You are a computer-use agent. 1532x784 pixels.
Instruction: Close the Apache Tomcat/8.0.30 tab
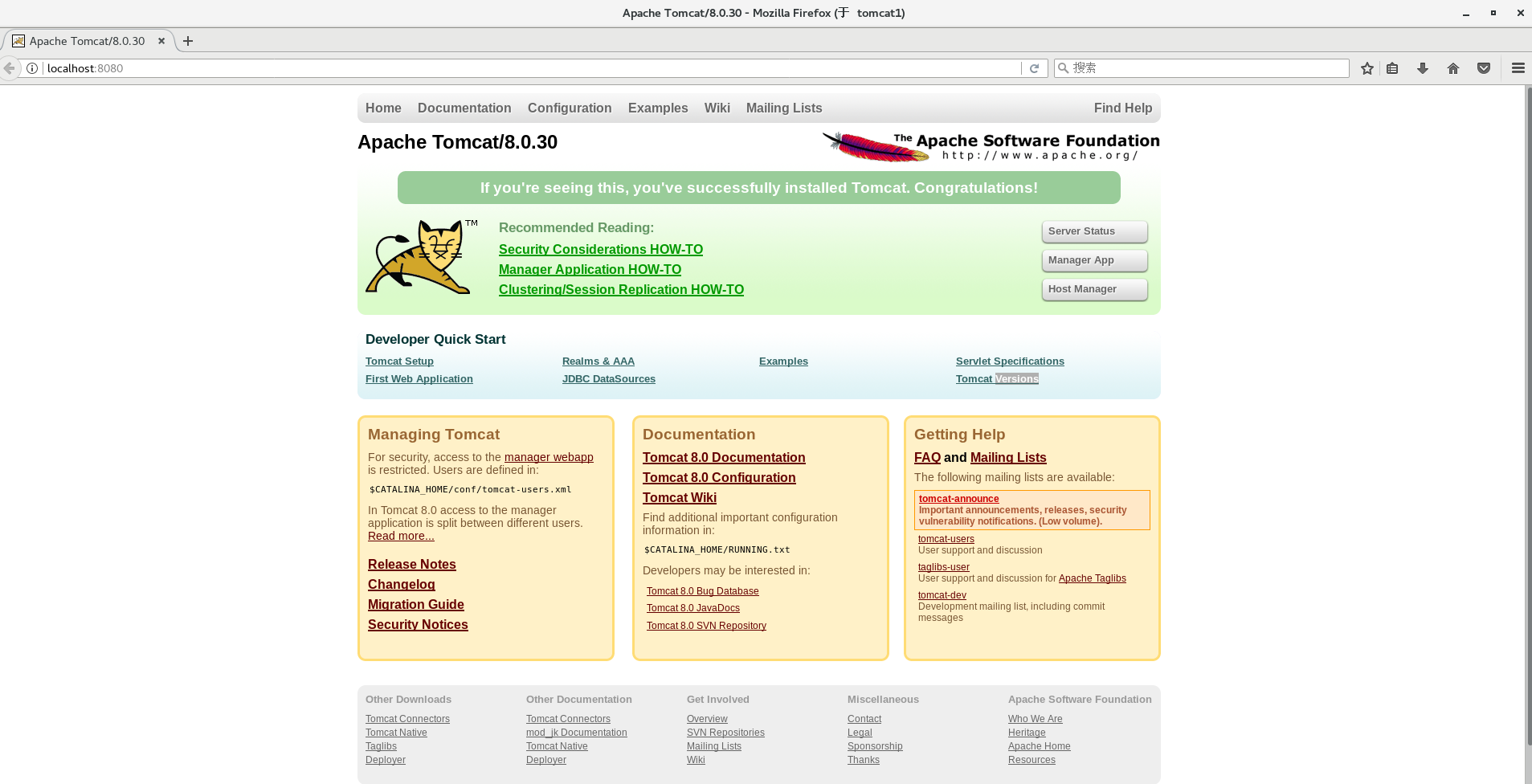(161, 41)
